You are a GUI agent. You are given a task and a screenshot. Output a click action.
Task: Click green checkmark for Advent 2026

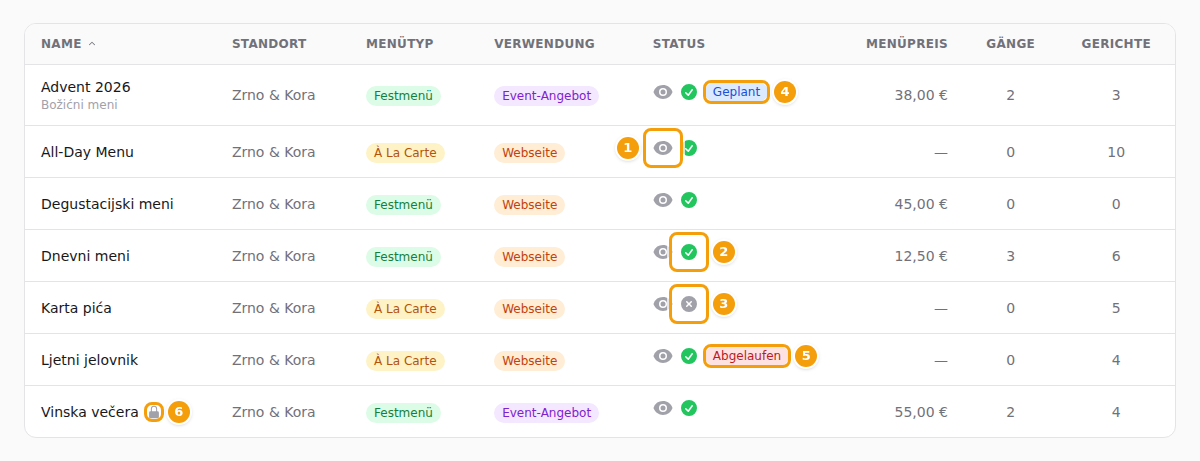point(689,92)
